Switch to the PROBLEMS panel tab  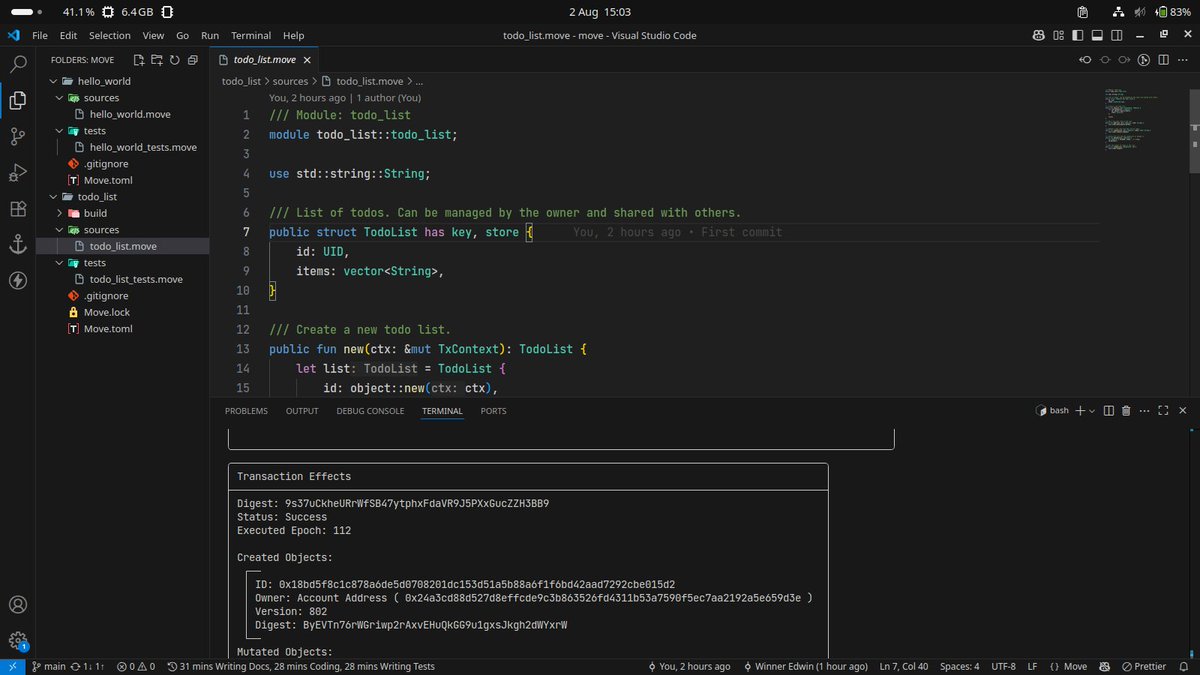[x=246, y=411]
